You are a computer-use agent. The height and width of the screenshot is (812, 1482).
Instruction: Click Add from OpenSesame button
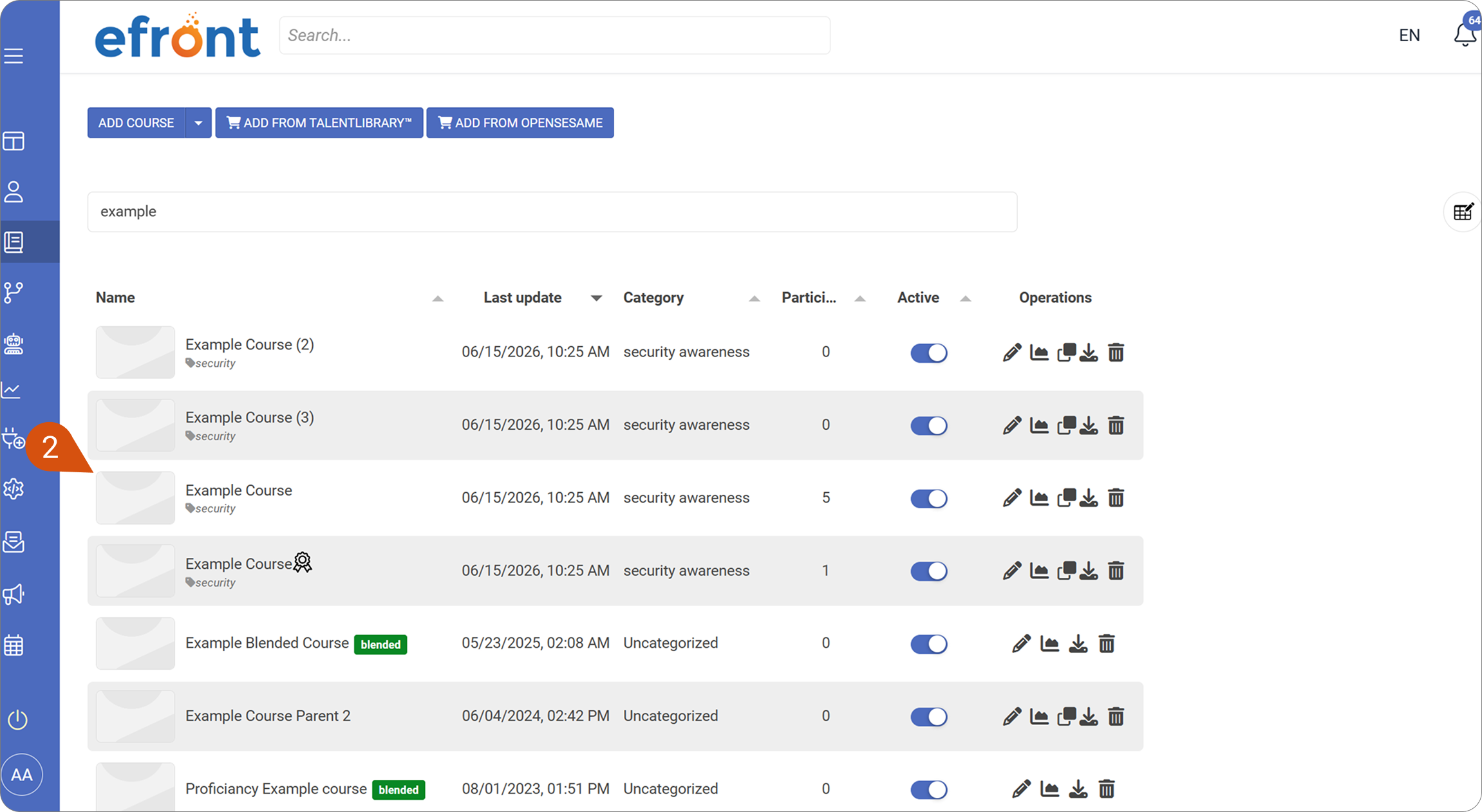(x=520, y=123)
